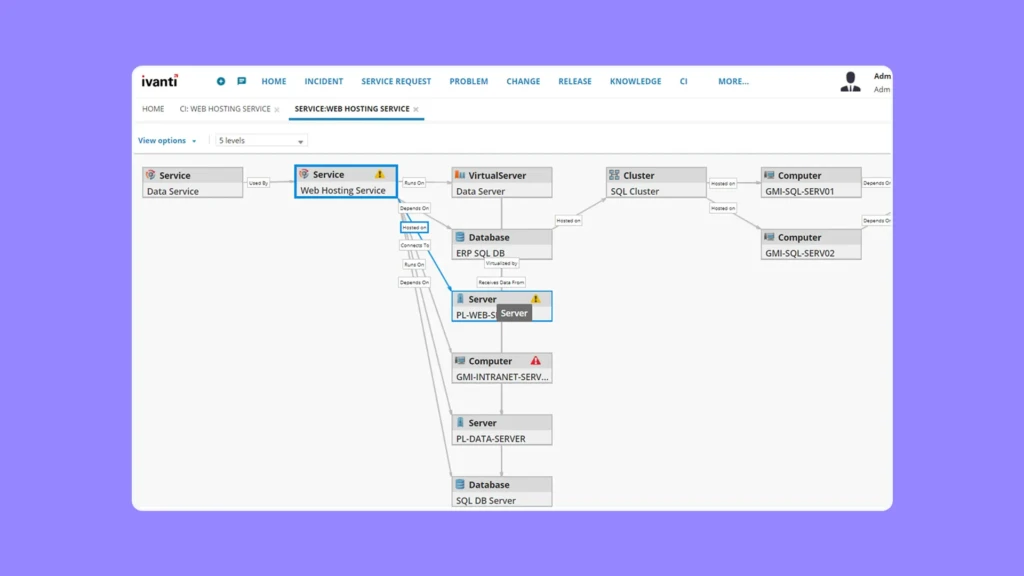The height and width of the screenshot is (576, 1024).
Task: Open the chat bubble icon in header
Action: (241, 82)
